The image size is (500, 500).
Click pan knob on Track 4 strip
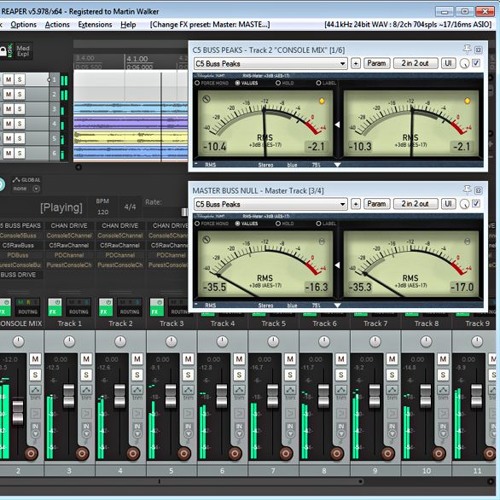(222, 341)
